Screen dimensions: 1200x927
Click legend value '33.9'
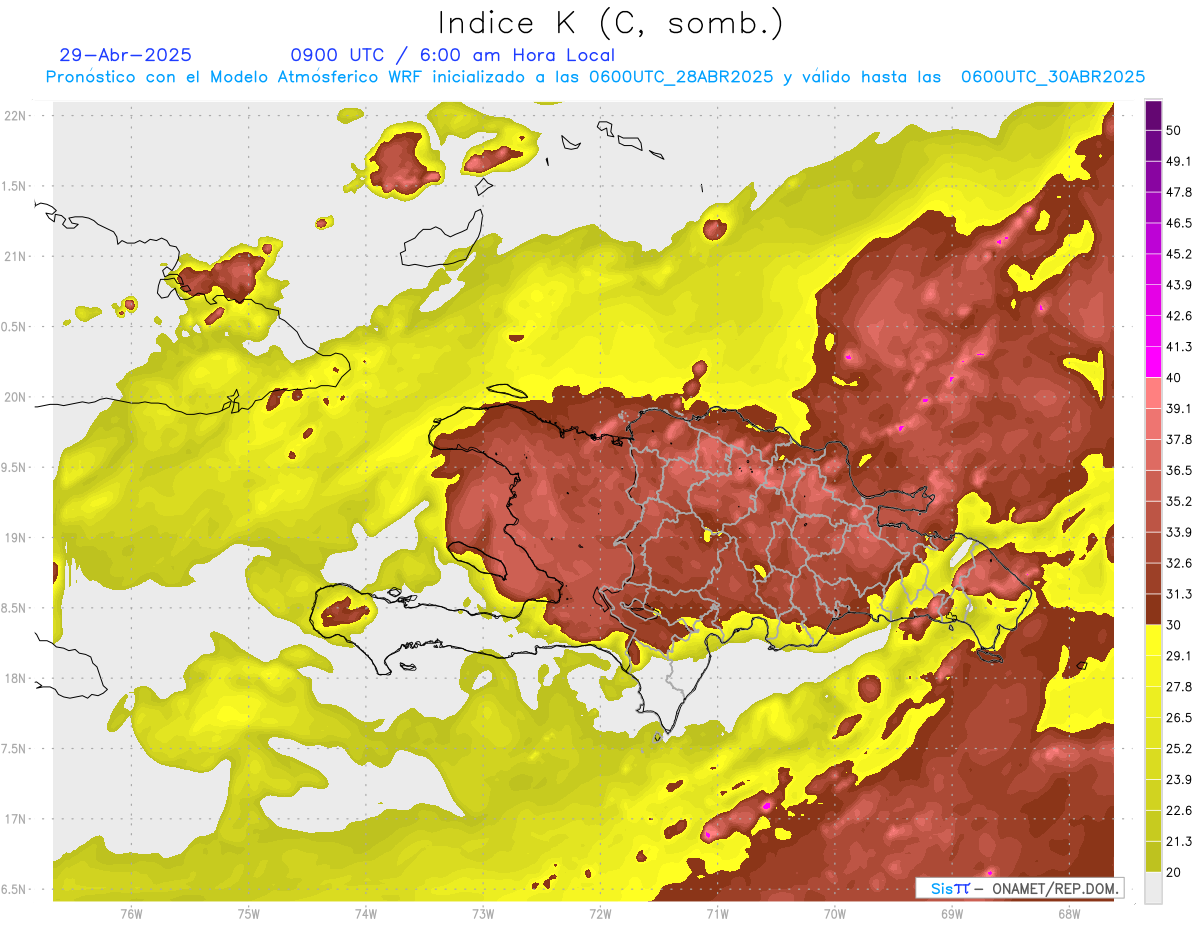(x=1179, y=532)
